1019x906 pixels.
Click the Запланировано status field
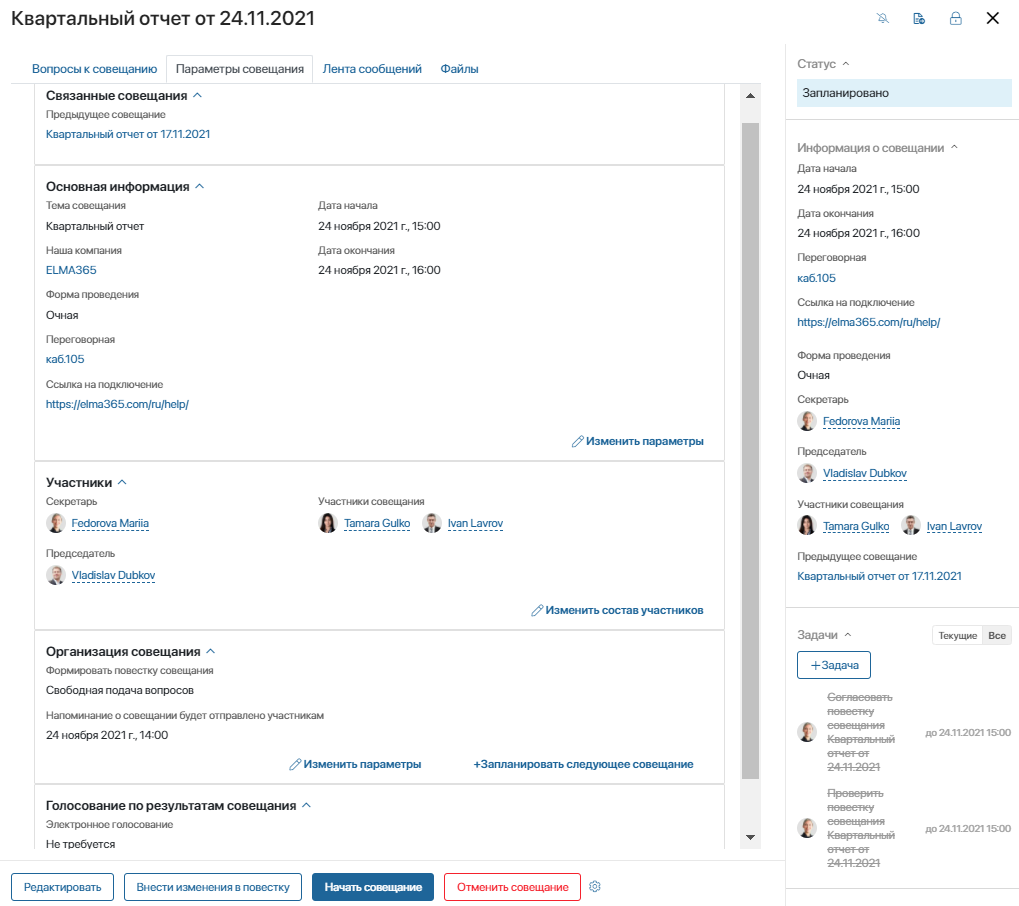pyautogui.click(x=904, y=93)
